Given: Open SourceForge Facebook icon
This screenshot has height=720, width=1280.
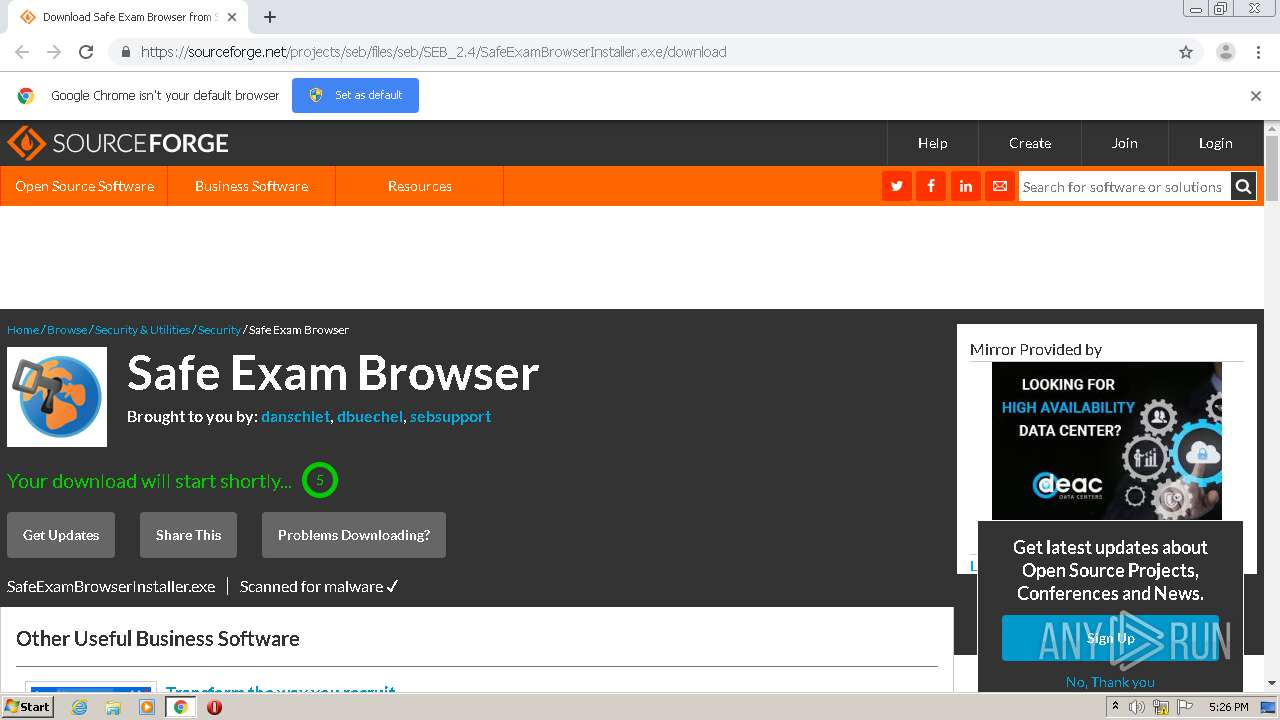Looking at the screenshot, I should 931,186.
